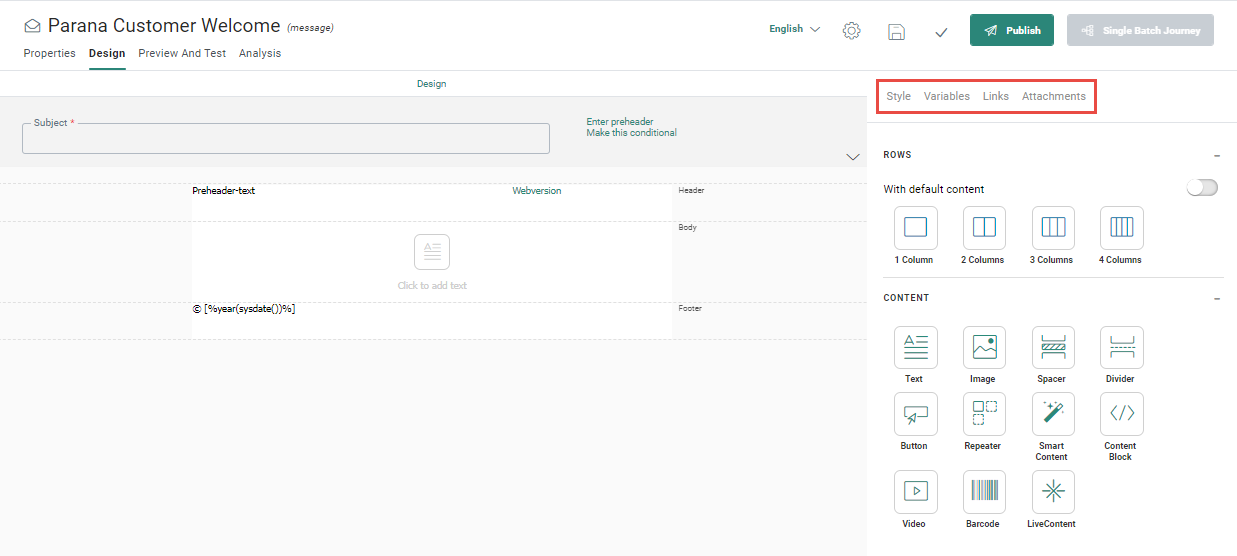Open settings gear icon in header
The image size is (1237, 556).
[x=851, y=31]
